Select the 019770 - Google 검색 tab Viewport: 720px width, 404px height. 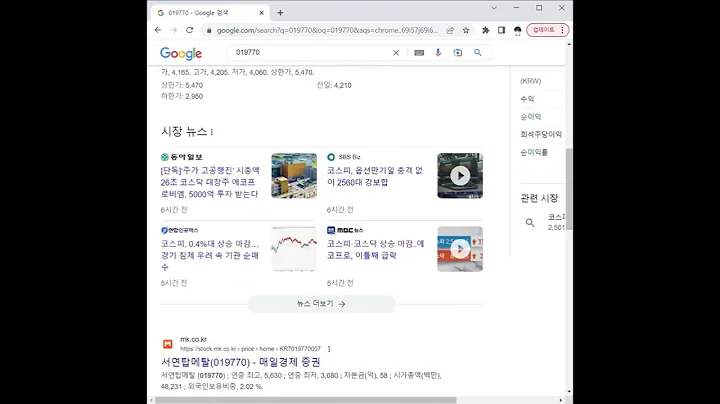[x=210, y=13]
